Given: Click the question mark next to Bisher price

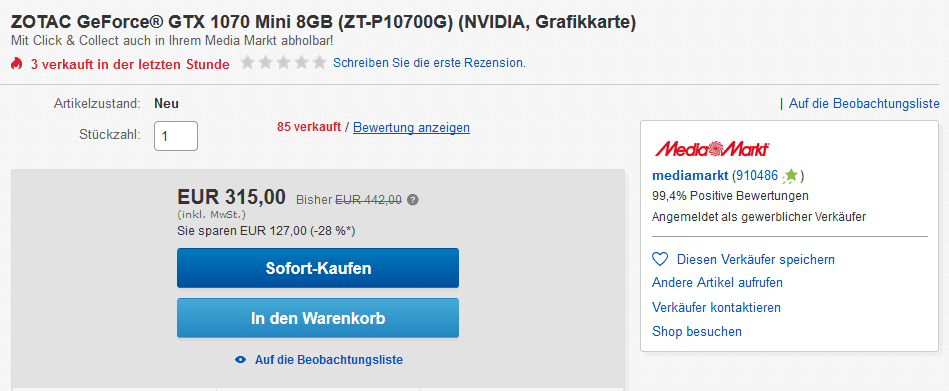Looking at the screenshot, I should 413,200.
